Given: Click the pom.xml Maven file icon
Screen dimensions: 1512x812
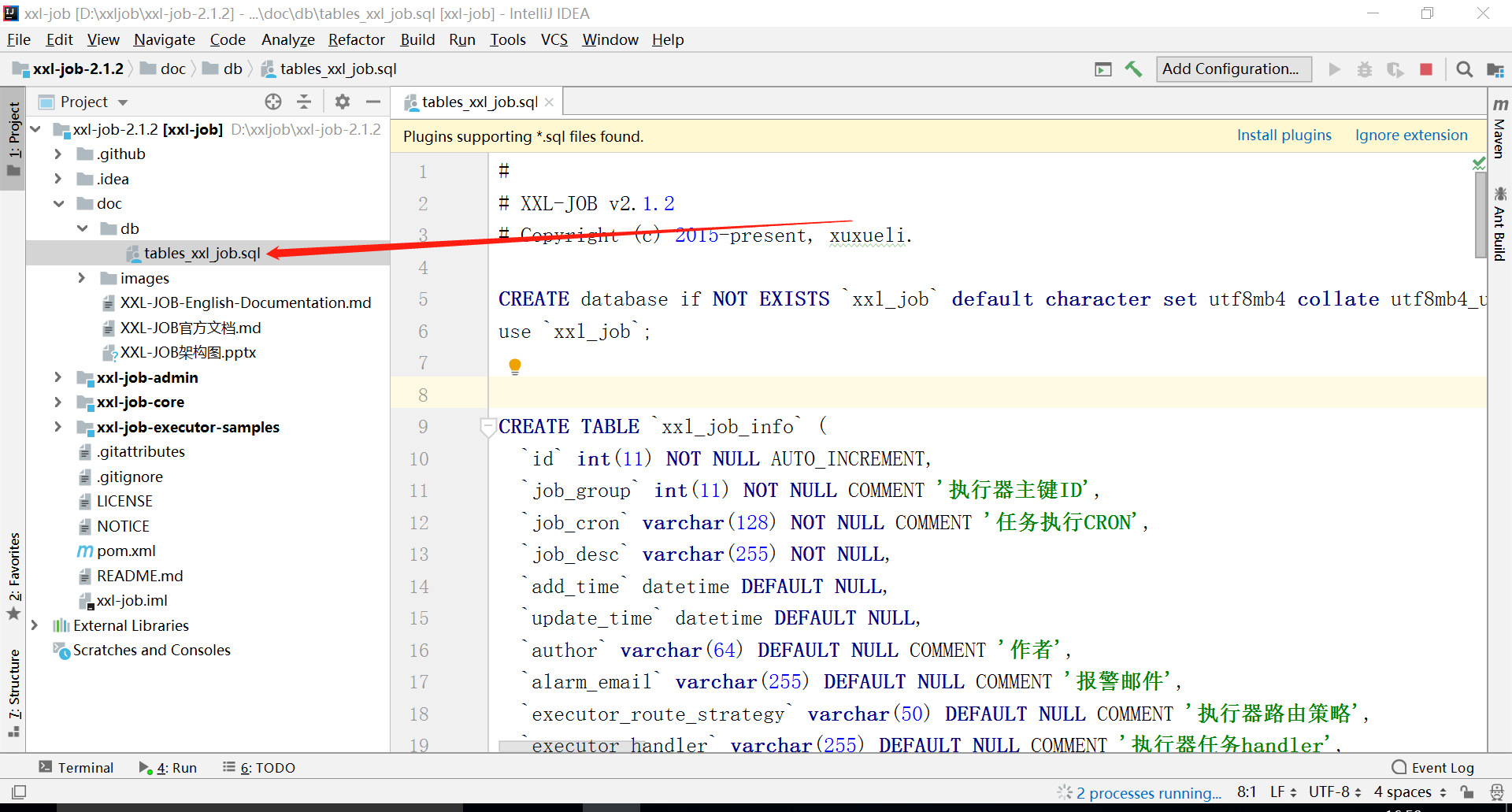Looking at the screenshot, I should pyautogui.click(x=84, y=551).
